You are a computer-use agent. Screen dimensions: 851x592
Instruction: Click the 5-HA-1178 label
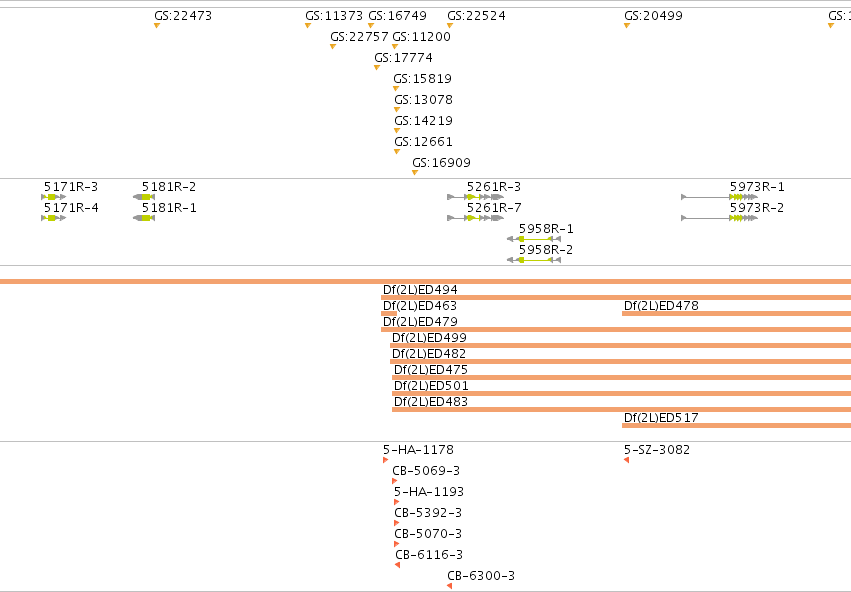pyautogui.click(x=418, y=450)
